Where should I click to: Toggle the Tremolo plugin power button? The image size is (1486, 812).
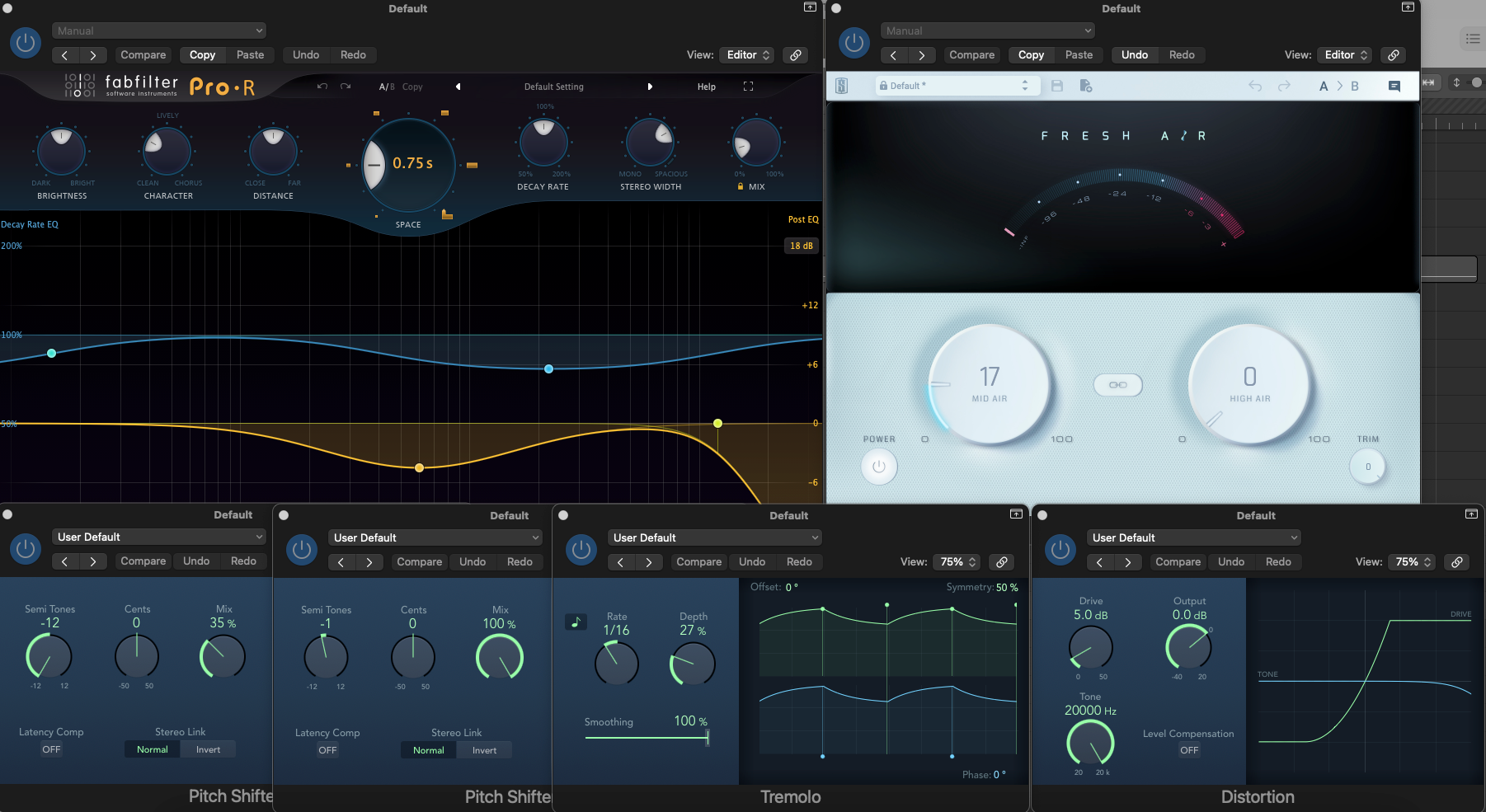[x=581, y=550]
